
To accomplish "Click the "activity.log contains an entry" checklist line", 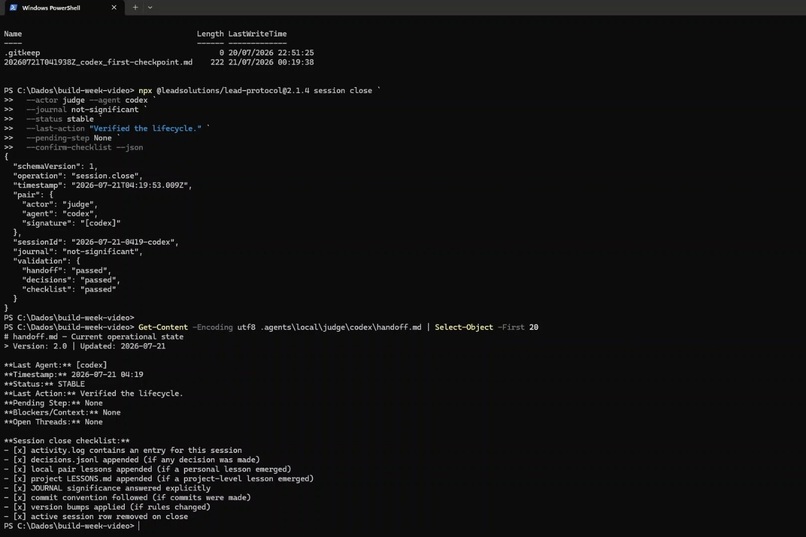I will (x=123, y=450).
